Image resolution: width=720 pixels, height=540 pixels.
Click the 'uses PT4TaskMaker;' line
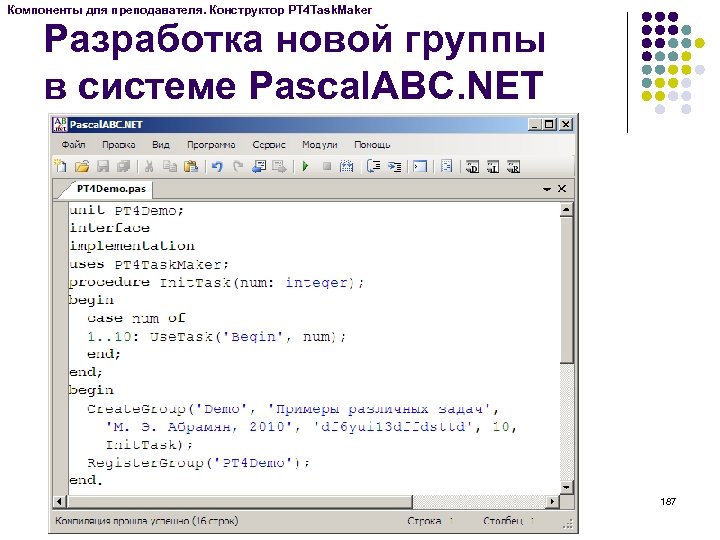[x=149, y=264]
